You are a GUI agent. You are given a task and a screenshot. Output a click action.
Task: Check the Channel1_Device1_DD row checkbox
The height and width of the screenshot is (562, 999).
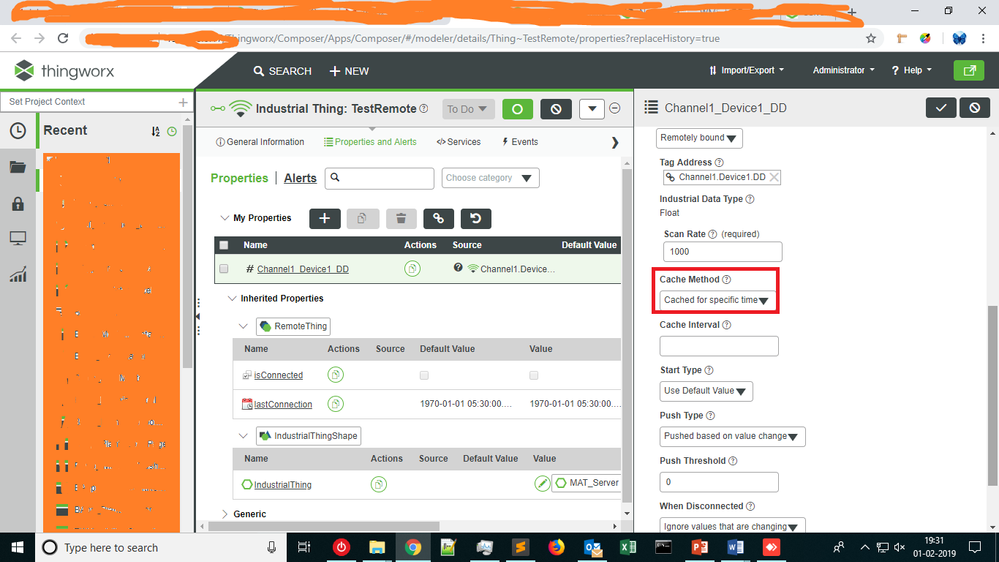pyautogui.click(x=224, y=269)
